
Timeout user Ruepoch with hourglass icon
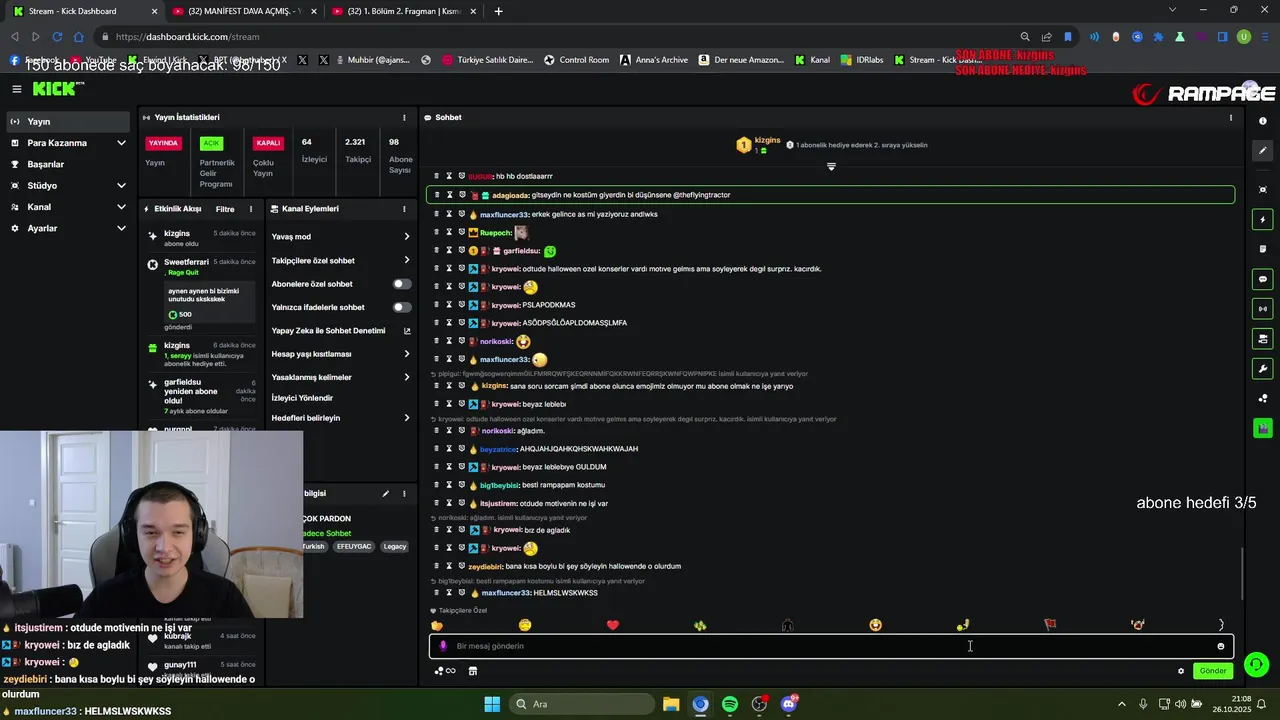point(449,232)
